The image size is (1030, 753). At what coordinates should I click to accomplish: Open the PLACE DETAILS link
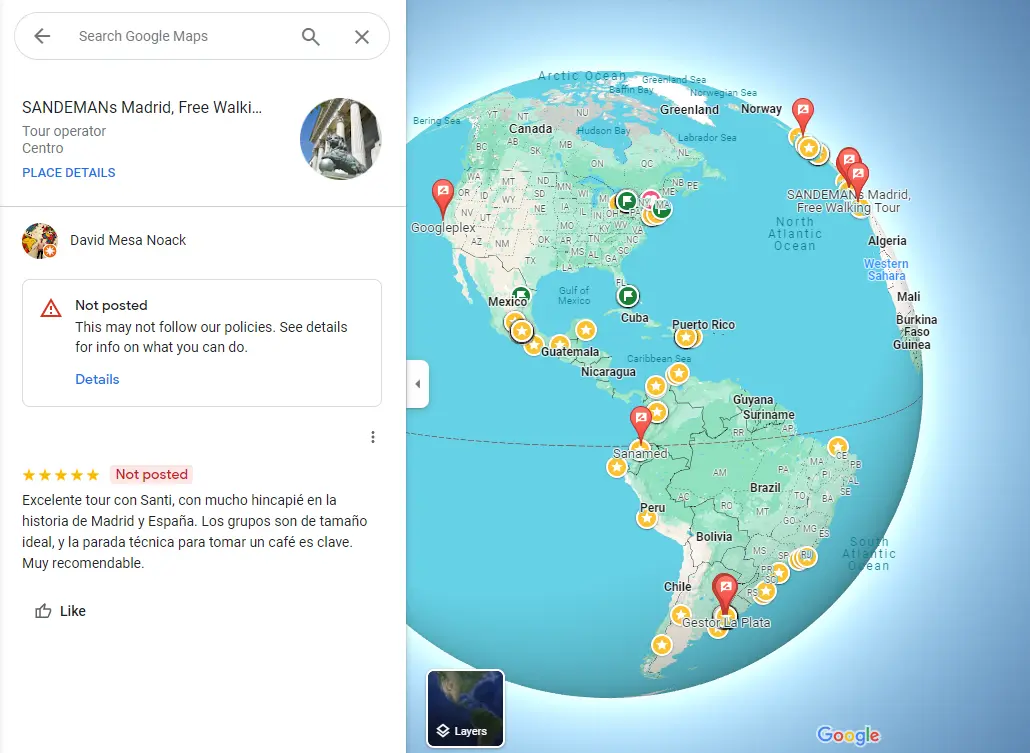(69, 173)
